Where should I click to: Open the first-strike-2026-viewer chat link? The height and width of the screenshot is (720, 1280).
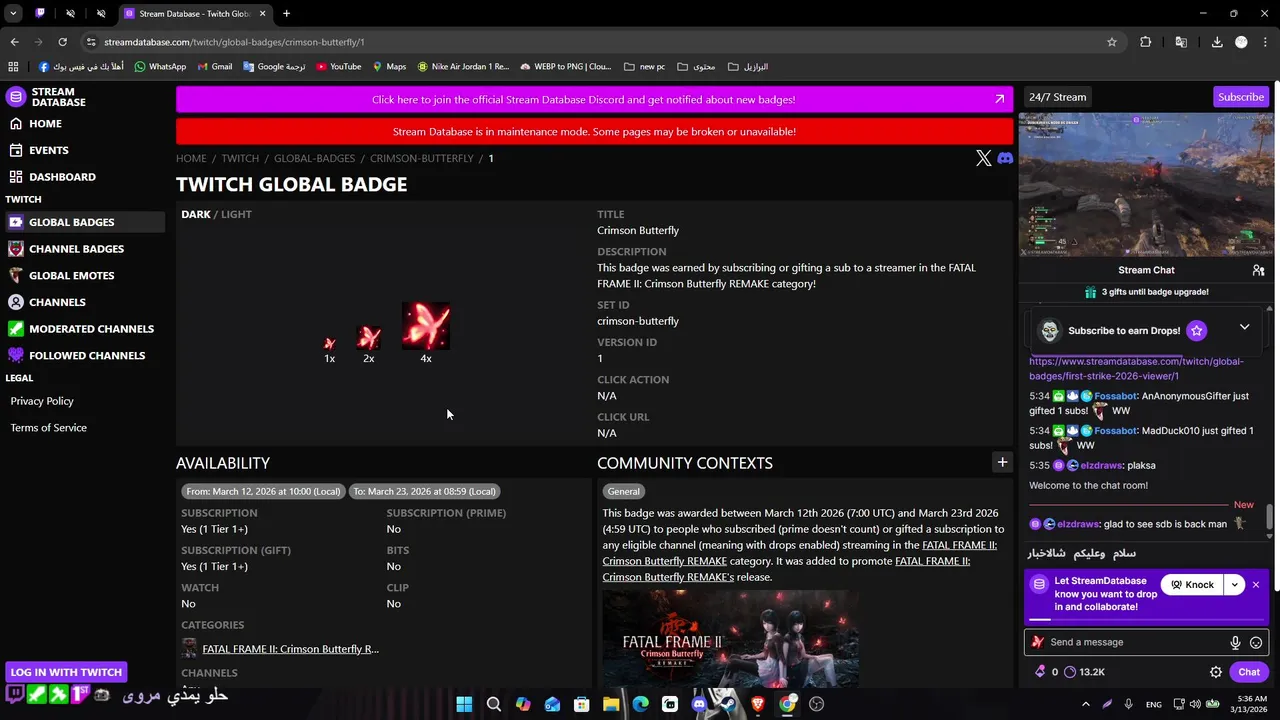coord(1136,368)
